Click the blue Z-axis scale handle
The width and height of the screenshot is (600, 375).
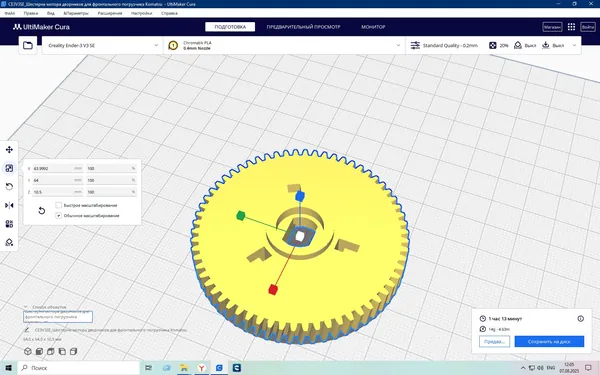pos(300,196)
